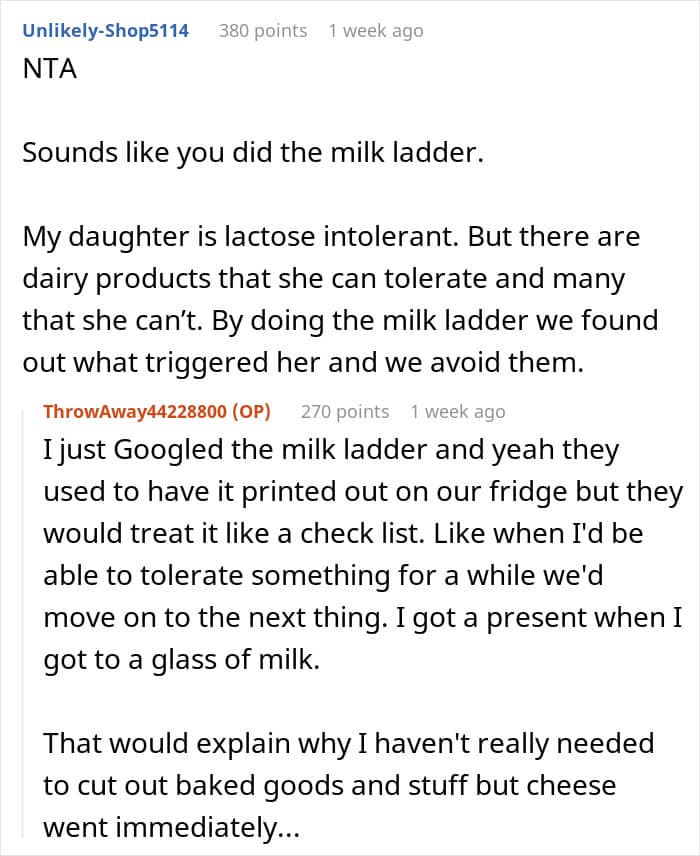Click the 'cut out baked goods' line

click(330, 786)
